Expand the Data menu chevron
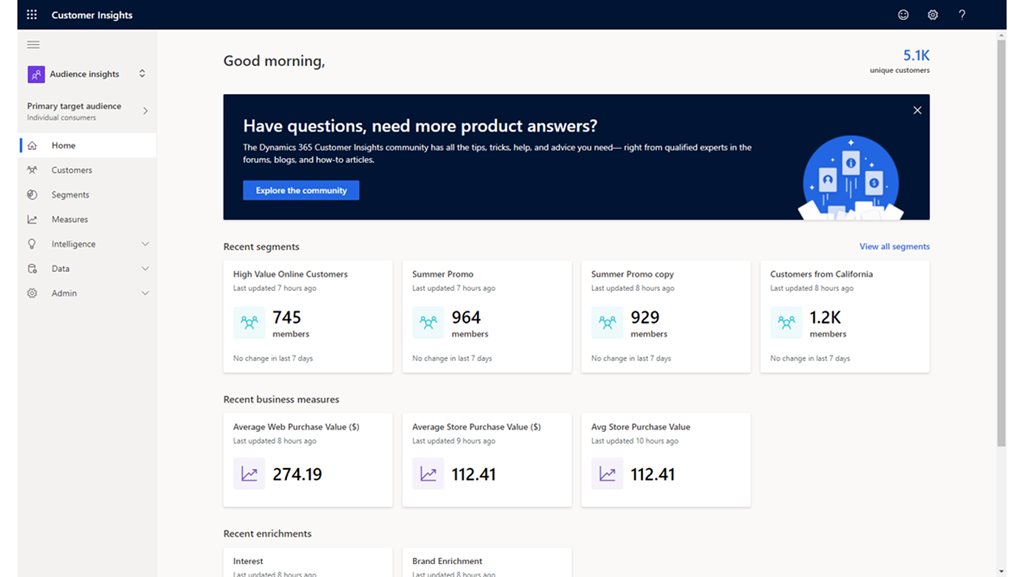Image resolution: width=1024 pixels, height=577 pixels. 145,268
